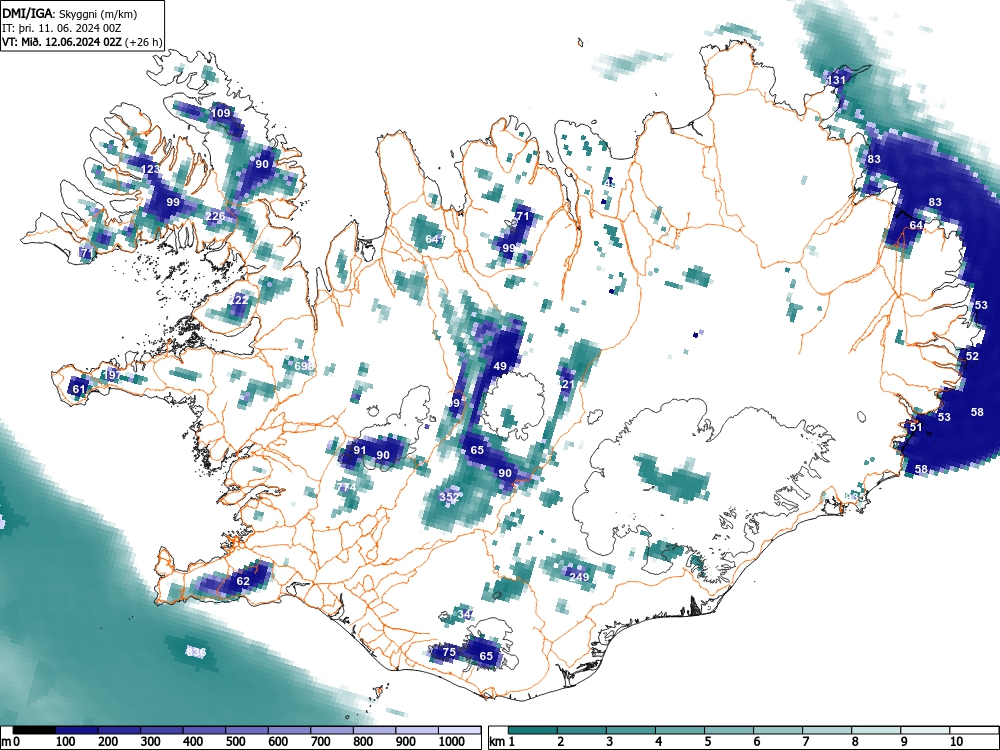Screen dimensions: 1000x750
Task: Click the lightest lavender 1000 m legend swatch
Action: point(459,730)
